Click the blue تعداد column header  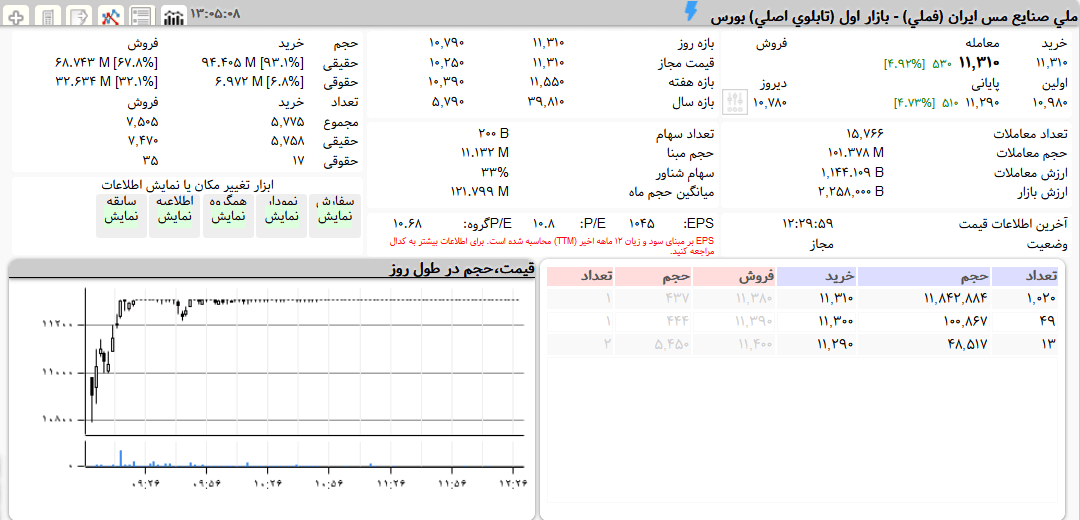tap(1026, 277)
